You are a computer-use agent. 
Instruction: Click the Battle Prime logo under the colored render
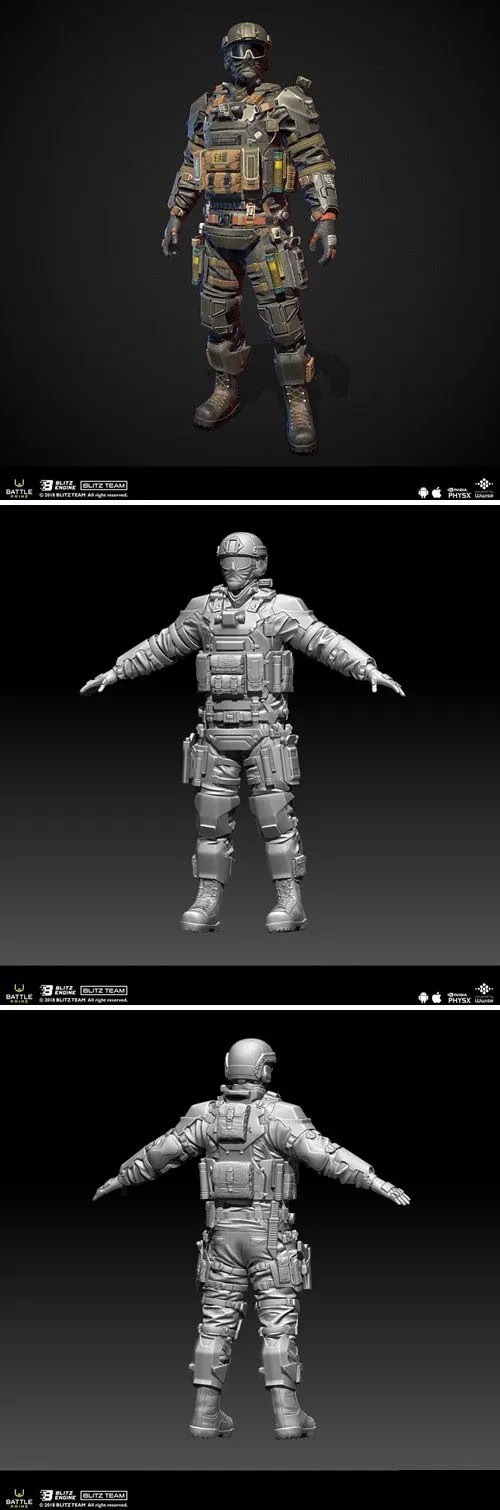[x=18, y=485]
